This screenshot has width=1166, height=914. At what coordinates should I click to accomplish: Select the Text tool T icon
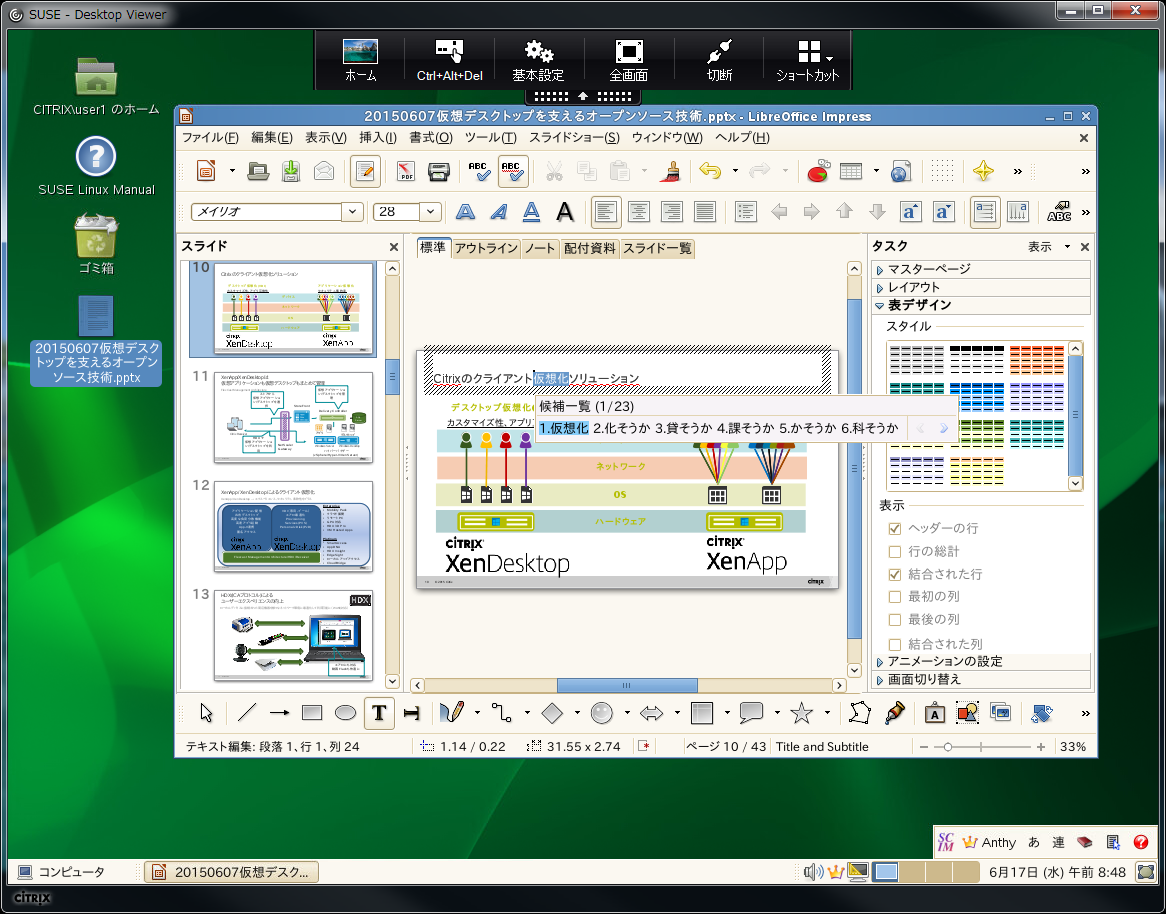pos(379,713)
